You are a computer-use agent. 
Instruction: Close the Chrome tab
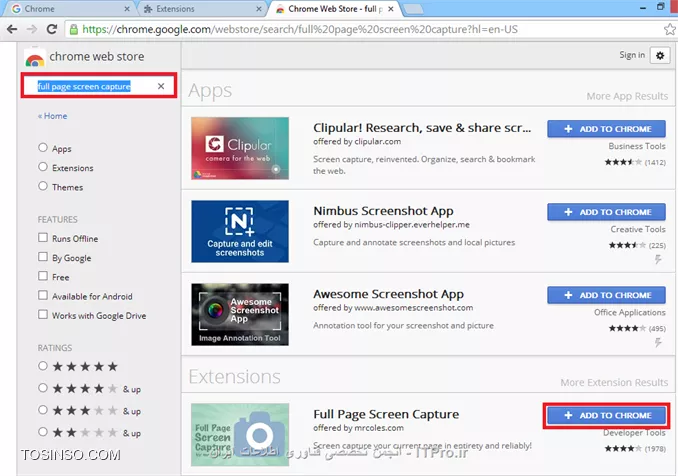[x=127, y=9]
